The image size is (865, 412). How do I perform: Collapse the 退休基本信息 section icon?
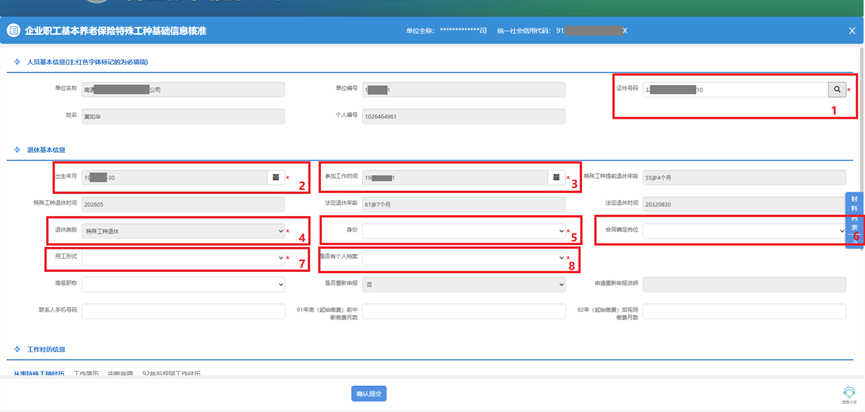(x=17, y=150)
